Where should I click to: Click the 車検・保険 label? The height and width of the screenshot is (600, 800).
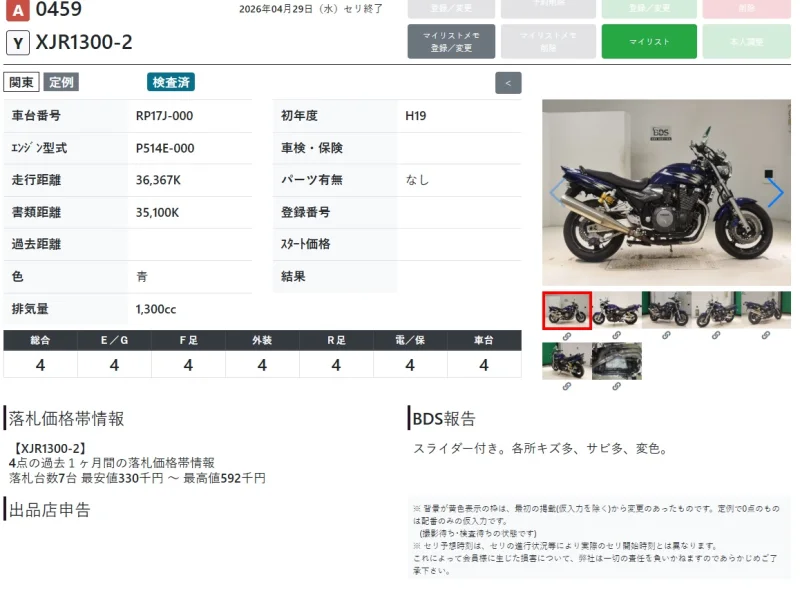tap(312, 148)
